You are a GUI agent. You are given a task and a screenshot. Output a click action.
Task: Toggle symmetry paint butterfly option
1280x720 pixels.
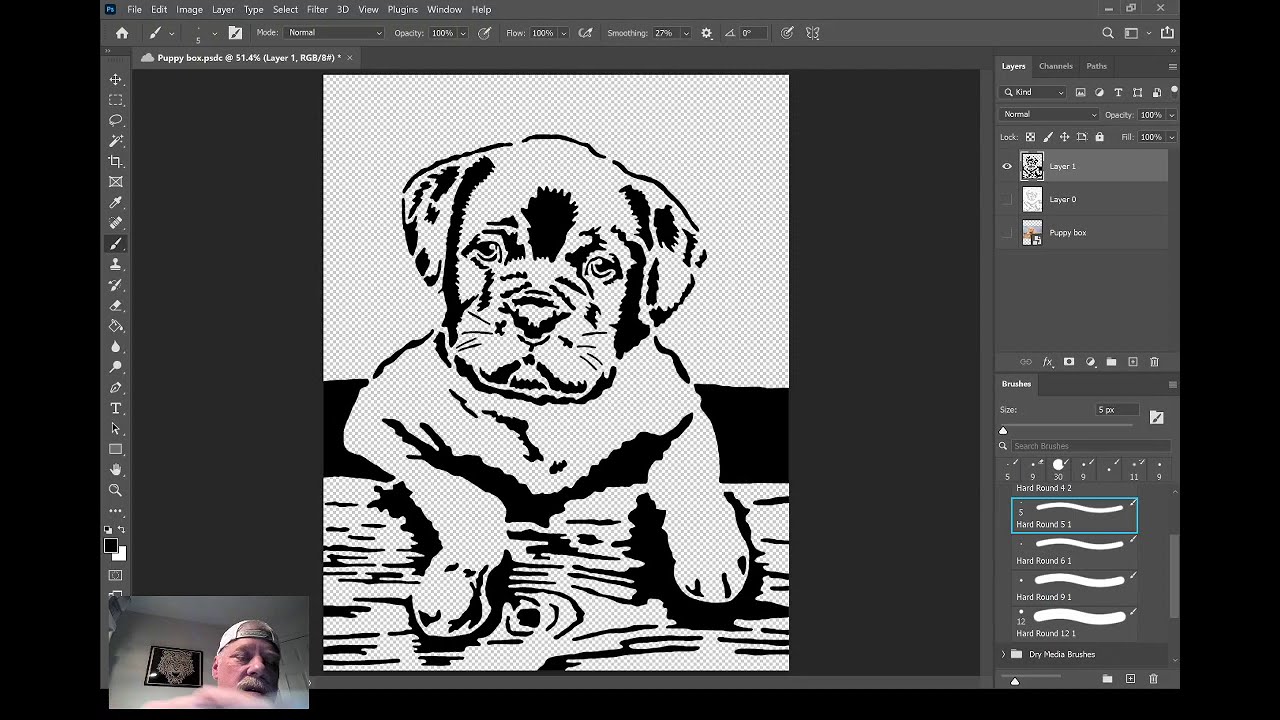(813, 33)
